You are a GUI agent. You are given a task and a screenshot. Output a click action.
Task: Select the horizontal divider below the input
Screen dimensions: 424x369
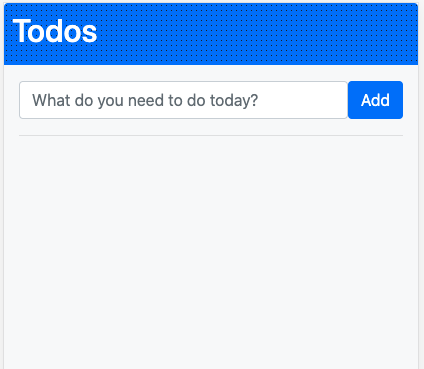[x=211, y=136]
